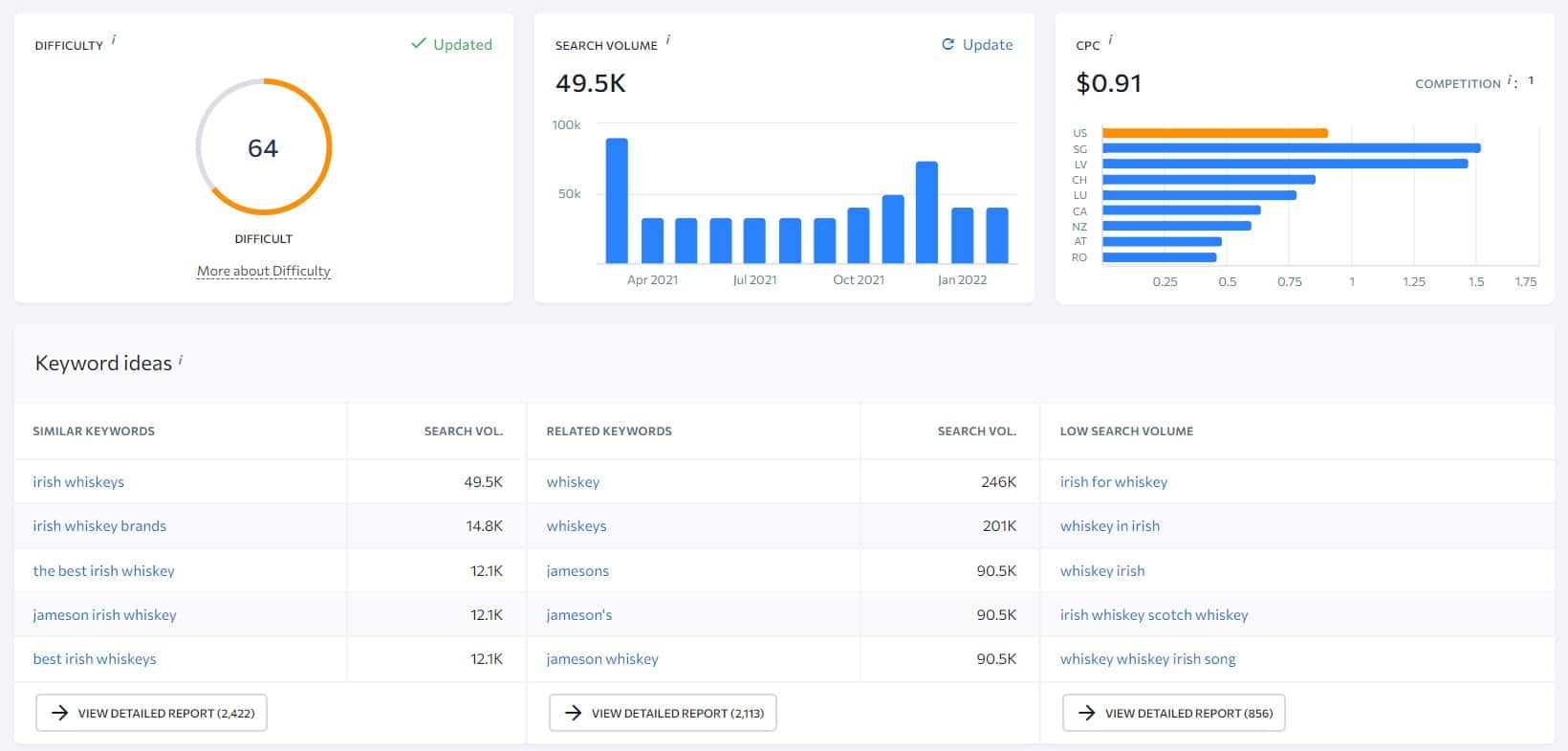
Task: Open 'best irish whiskeys' keyword link
Action: (95, 658)
